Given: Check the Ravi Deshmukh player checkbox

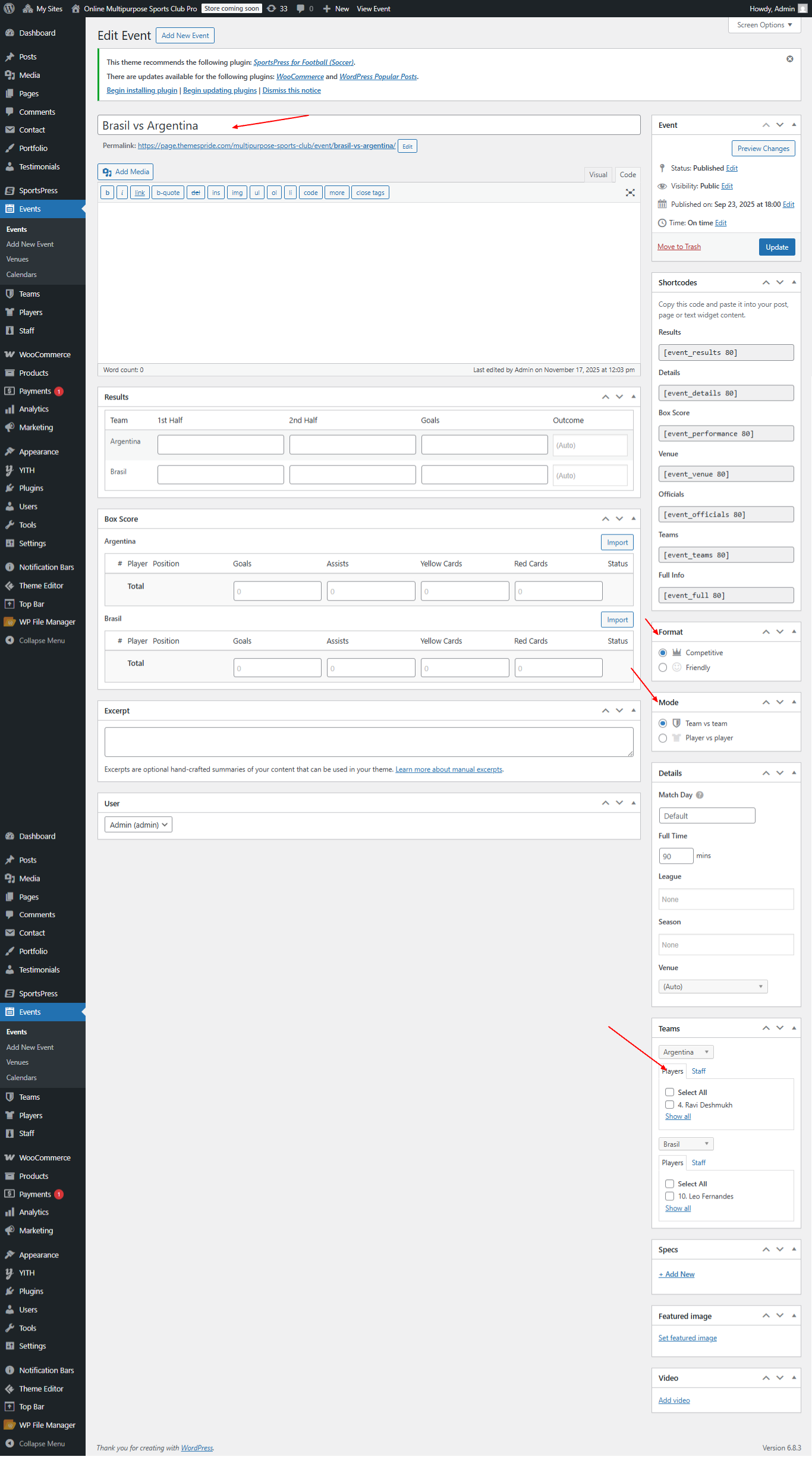Looking at the screenshot, I should pos(669,1105).
